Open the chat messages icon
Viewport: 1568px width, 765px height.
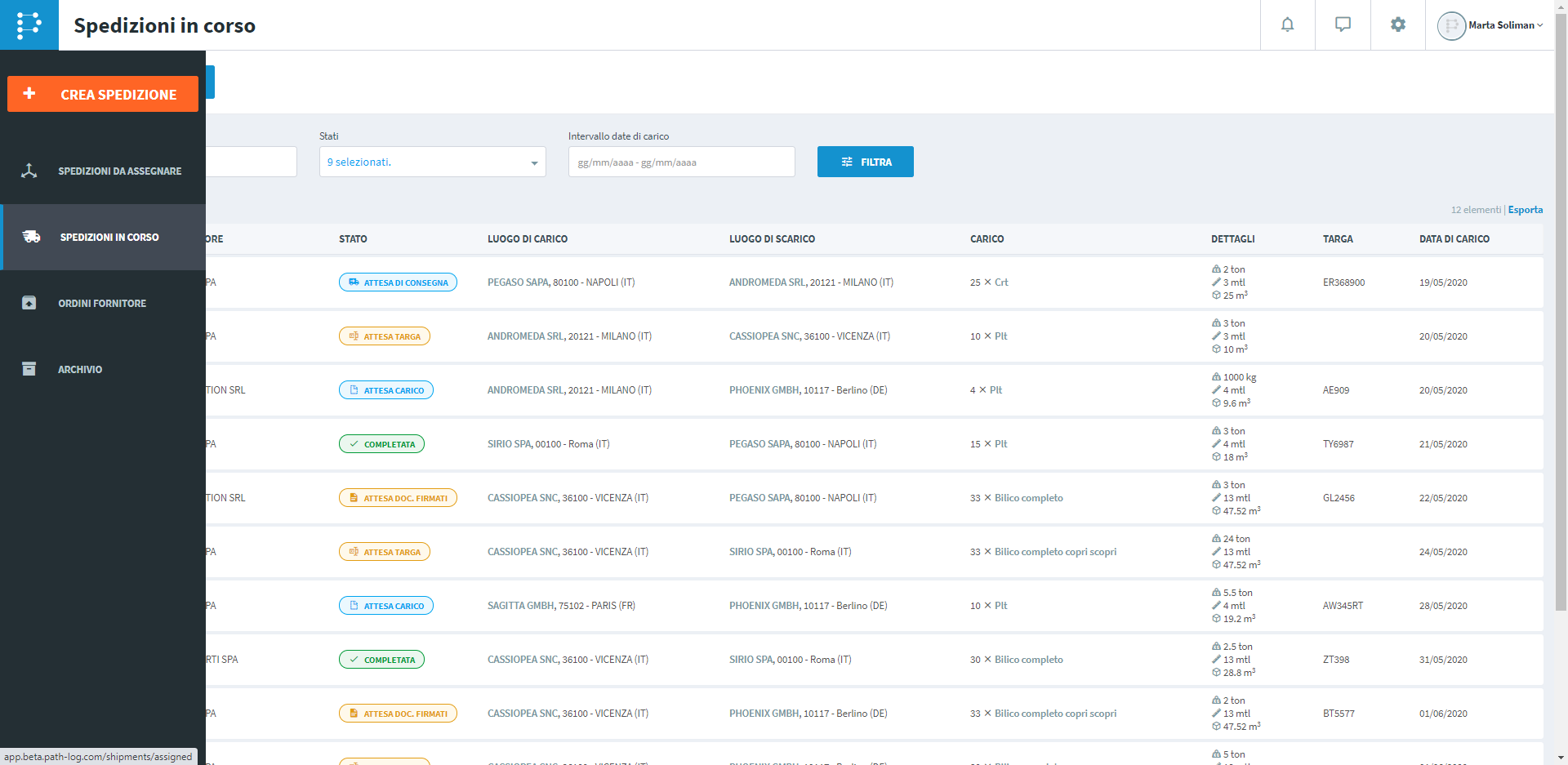pyautogui.click(x=1343, y=24)
